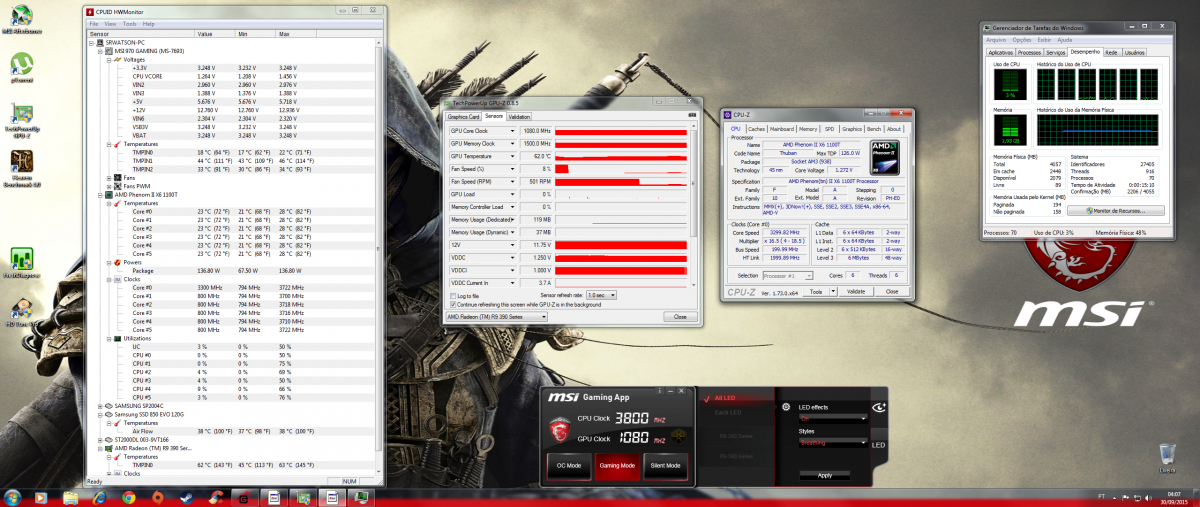The image size is (1200, 507).
Task: Open Internet Explorer from the taskbar
Action: point(100,497)
